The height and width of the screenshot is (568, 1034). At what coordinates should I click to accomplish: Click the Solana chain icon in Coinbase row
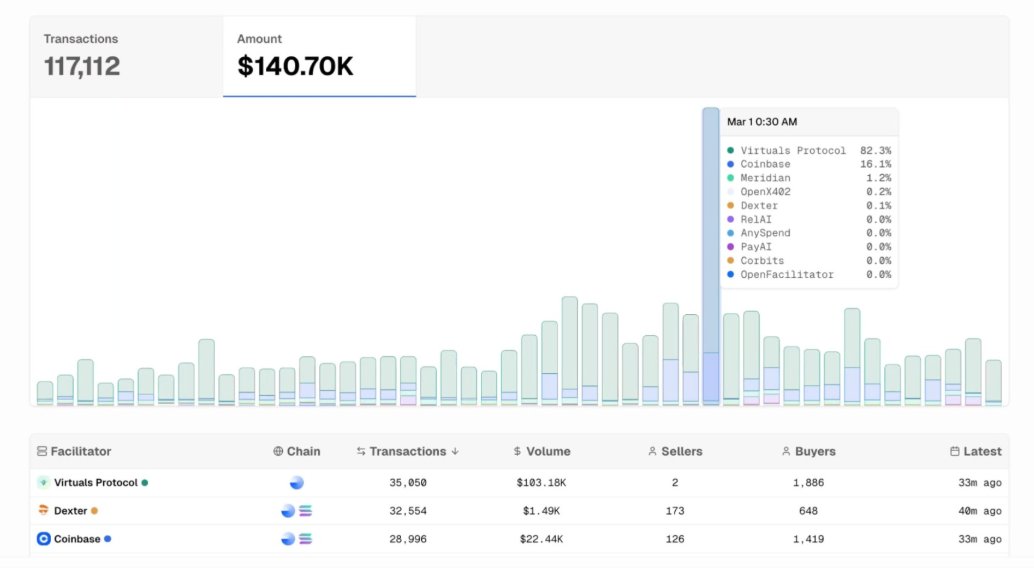pos(305,539)
